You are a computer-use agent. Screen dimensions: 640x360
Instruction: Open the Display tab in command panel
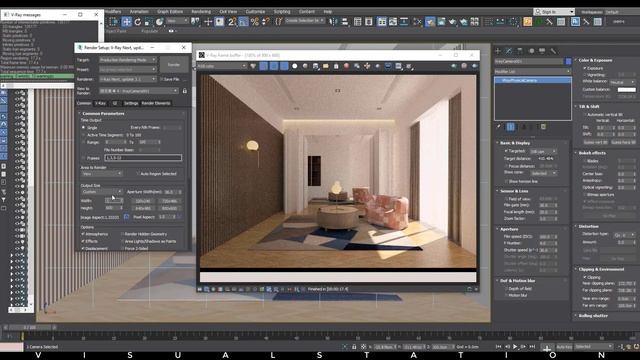(x=542, y=51)
